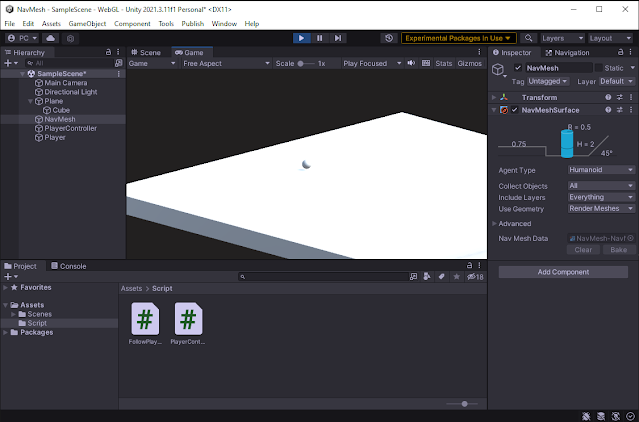Open the GameObject menu
The height and width of the screenshot is (422, 639).
pyautogui.click(x=86, y=23)
